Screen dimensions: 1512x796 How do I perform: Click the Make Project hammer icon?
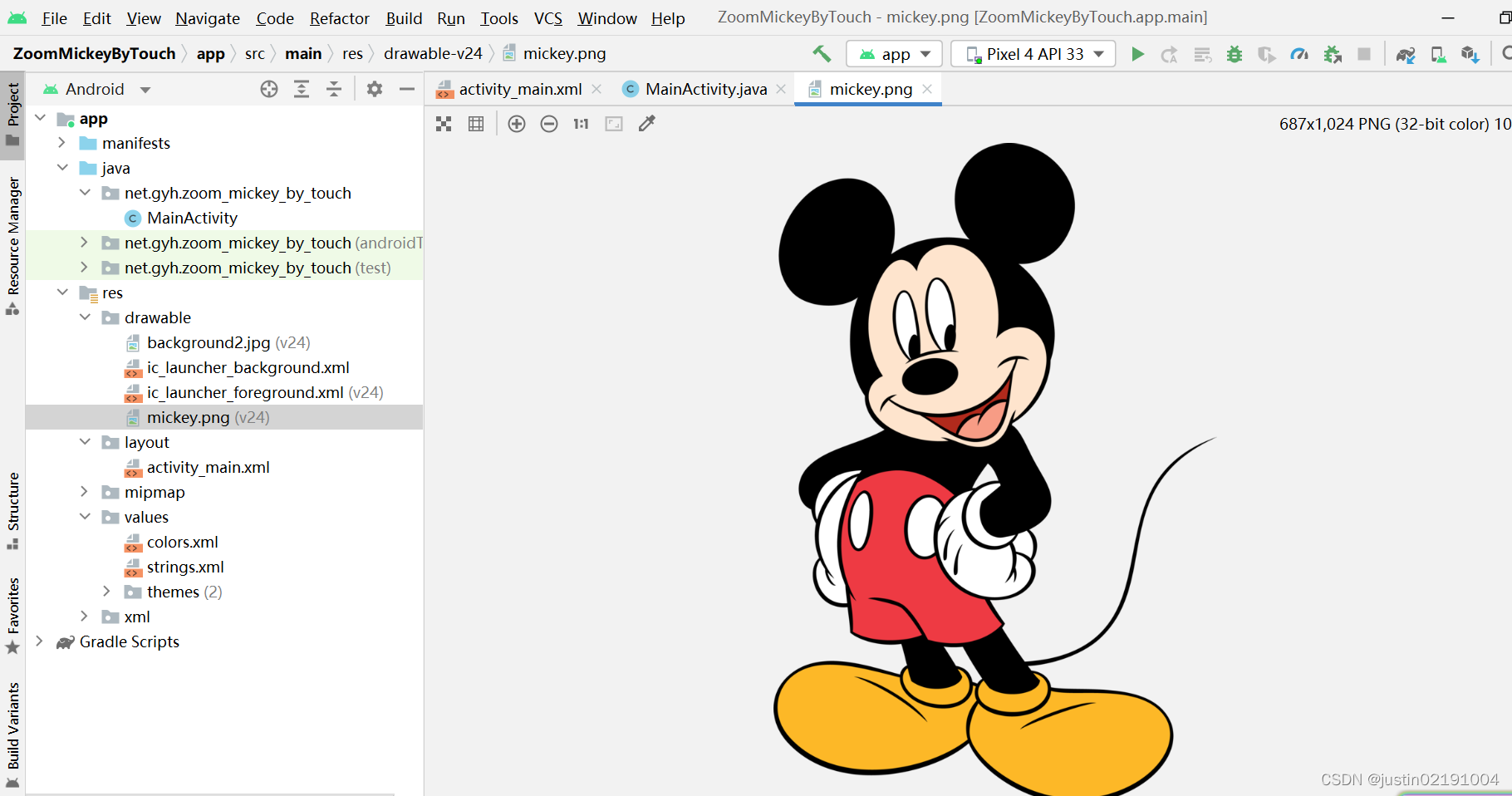click(x=822, y=54)
